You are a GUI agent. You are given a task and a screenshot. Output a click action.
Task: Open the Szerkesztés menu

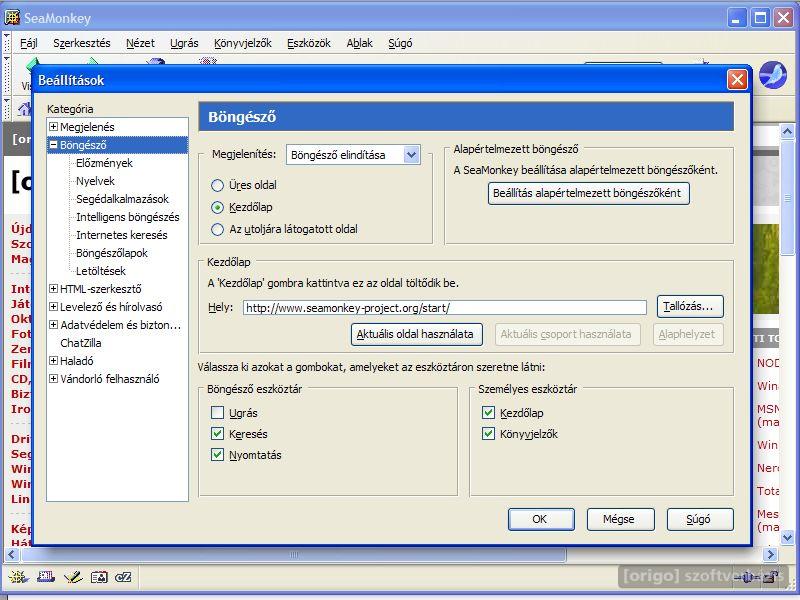(82, 43)
